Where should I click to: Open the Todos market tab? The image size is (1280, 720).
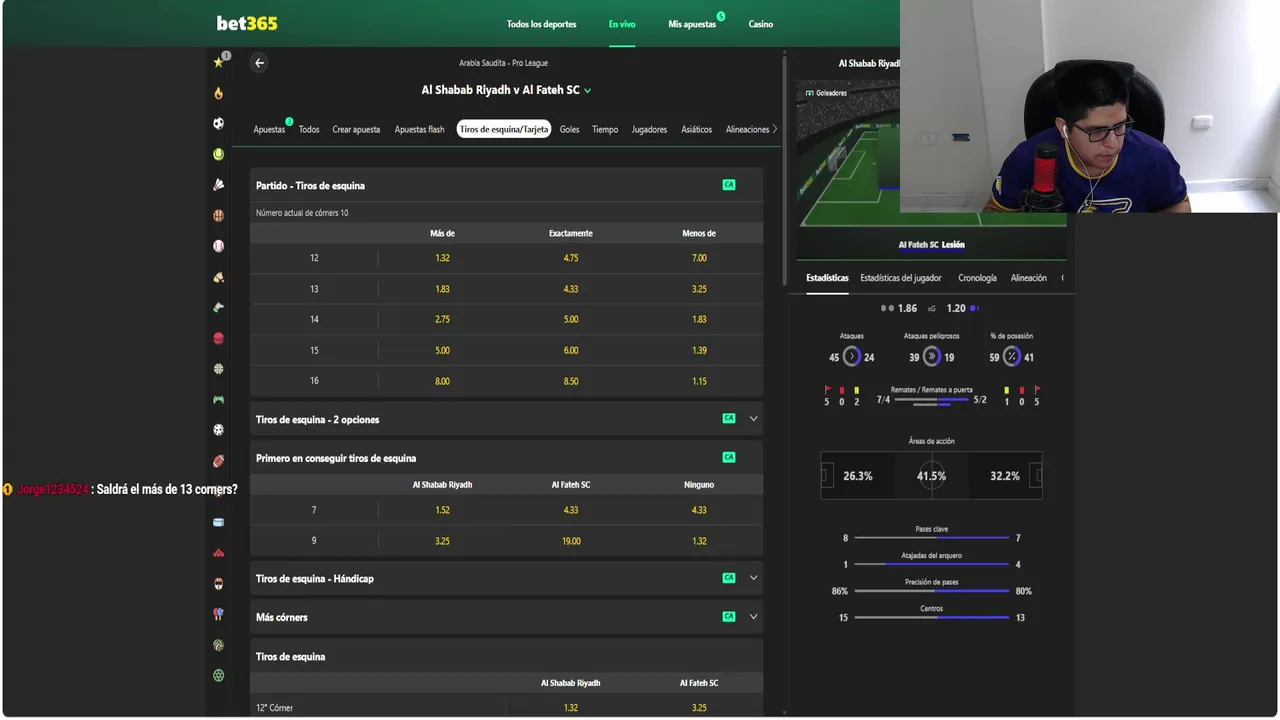(x=309, y=129)
